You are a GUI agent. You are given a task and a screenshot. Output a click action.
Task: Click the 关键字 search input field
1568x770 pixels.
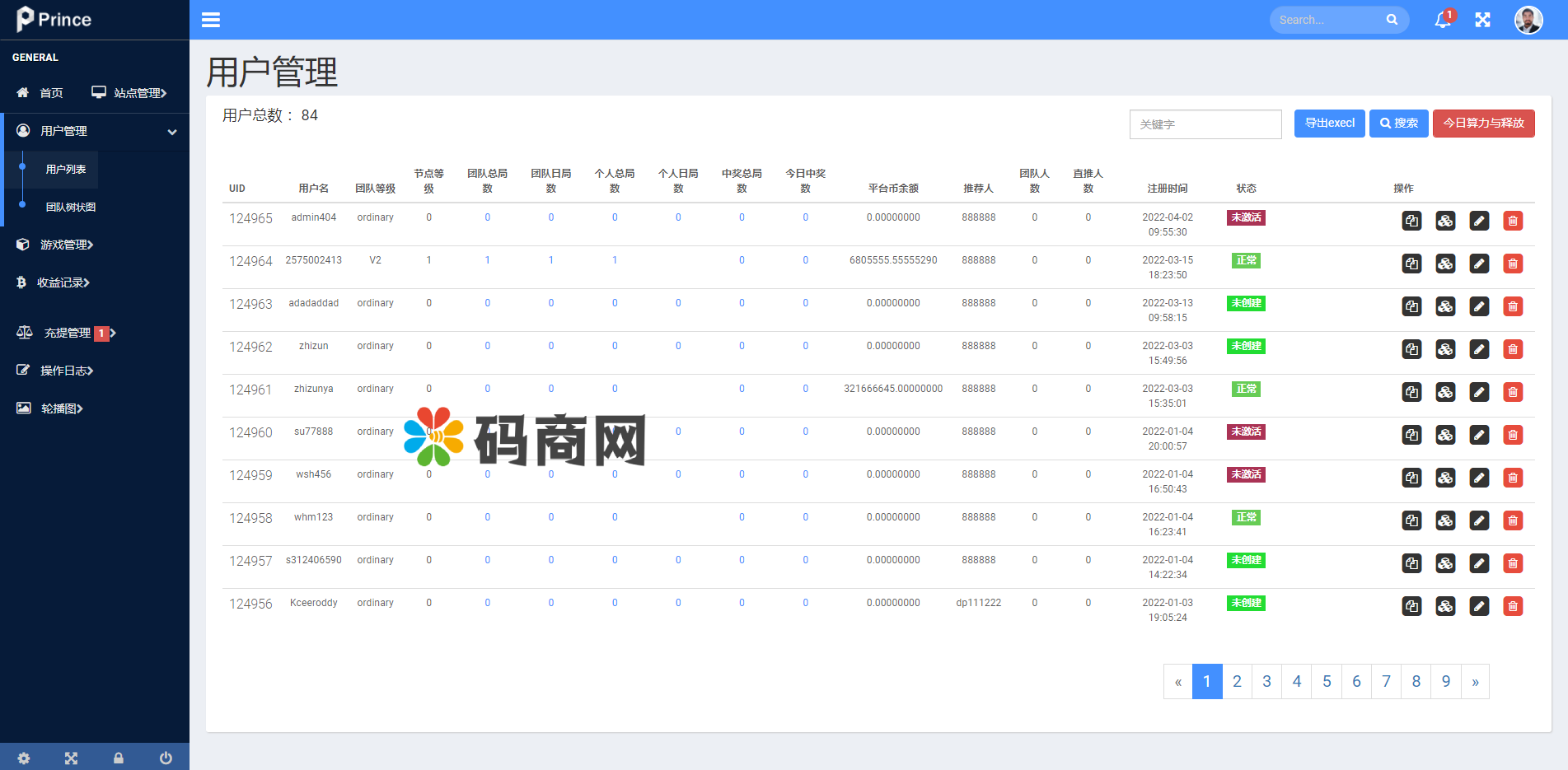click(x=1205, y=124)
